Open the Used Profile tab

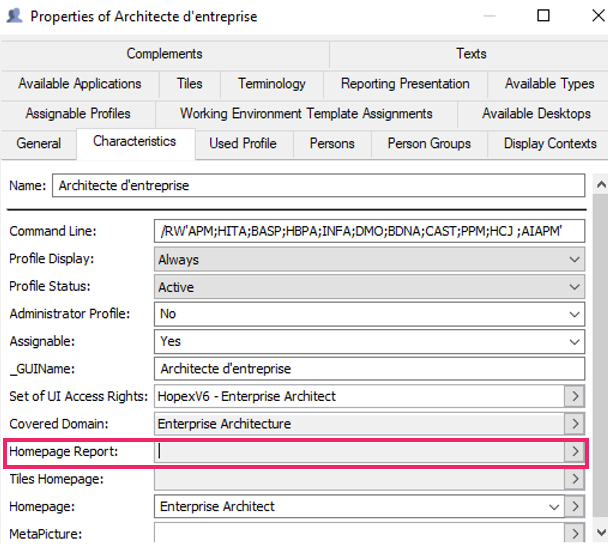243,143
